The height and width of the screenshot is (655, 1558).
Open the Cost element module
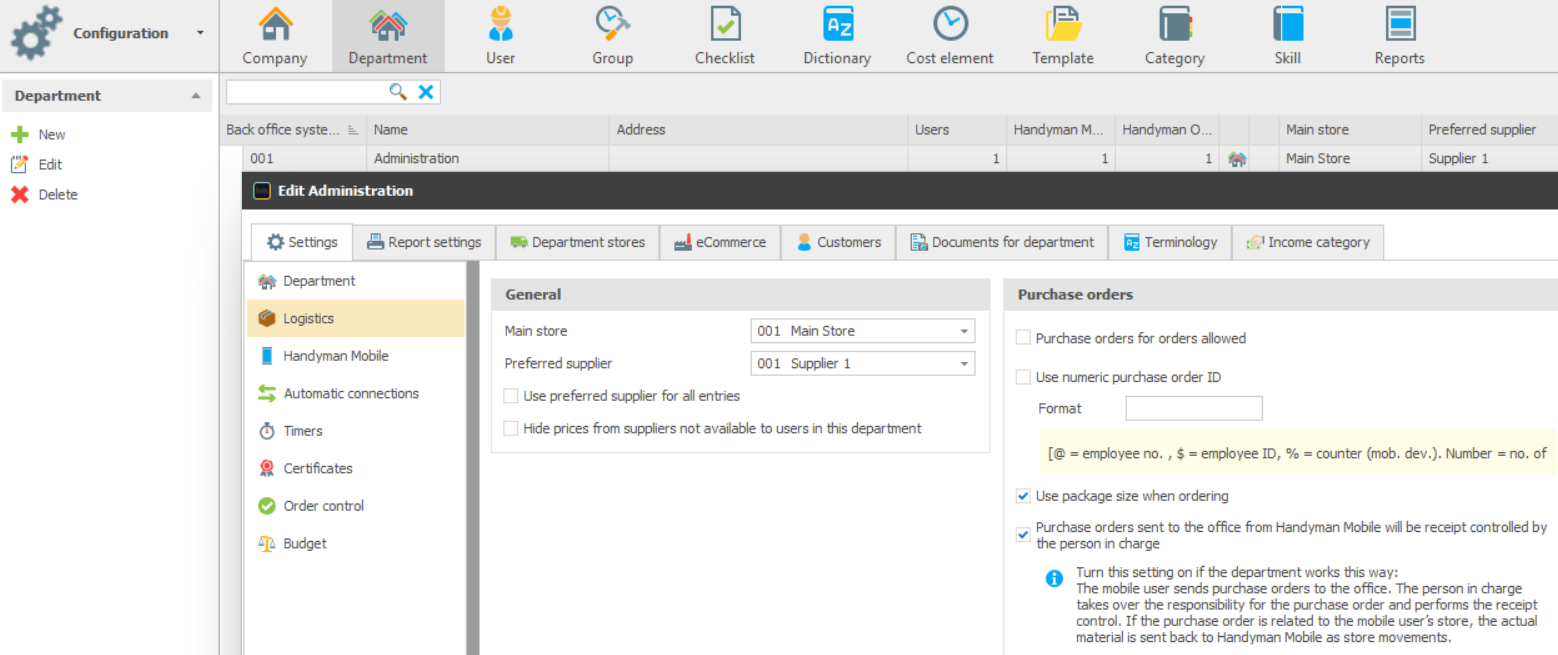click(950, 36)
